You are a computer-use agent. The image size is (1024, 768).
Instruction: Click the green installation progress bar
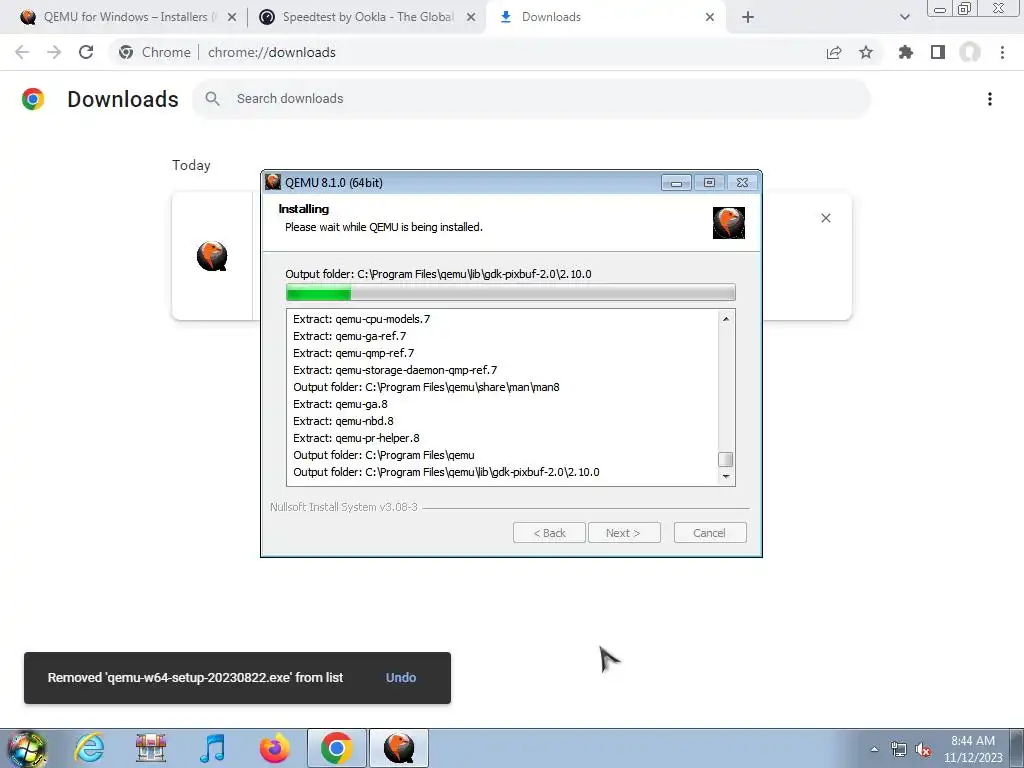pos(511,292)
